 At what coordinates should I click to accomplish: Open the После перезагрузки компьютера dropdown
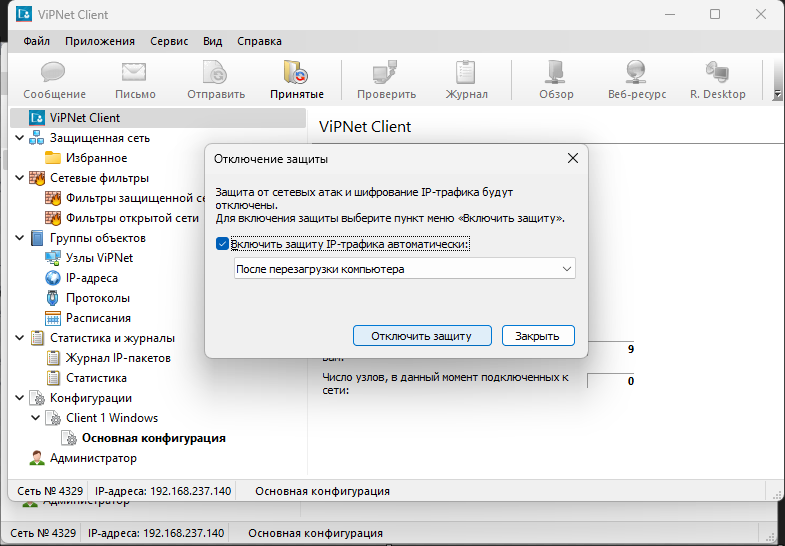click(404, 269)
